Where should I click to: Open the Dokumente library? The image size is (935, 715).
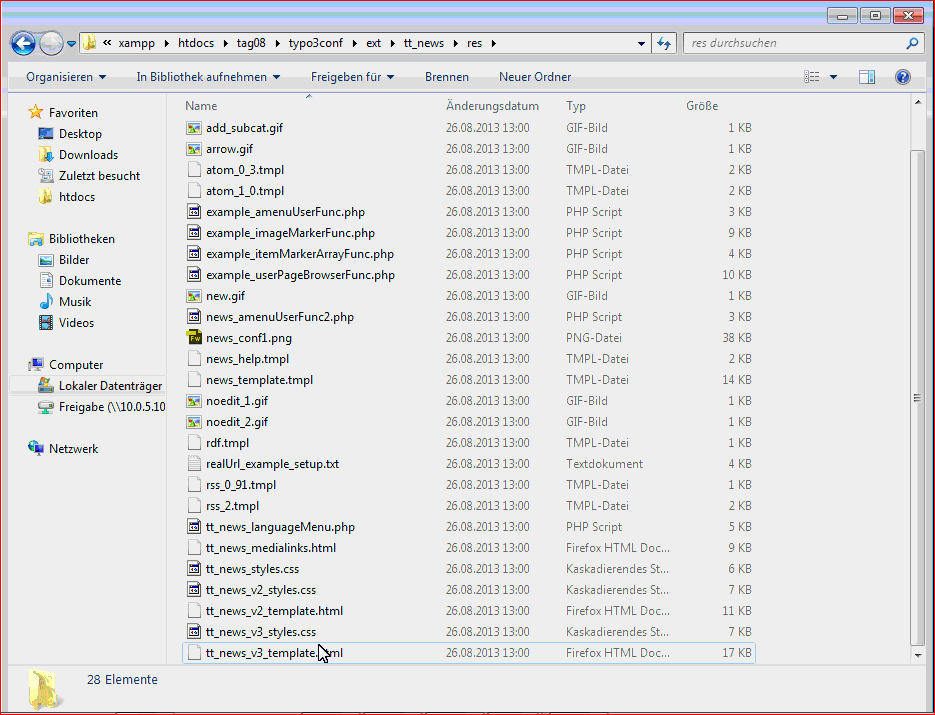pyautogui.click(x=89, y=281)
